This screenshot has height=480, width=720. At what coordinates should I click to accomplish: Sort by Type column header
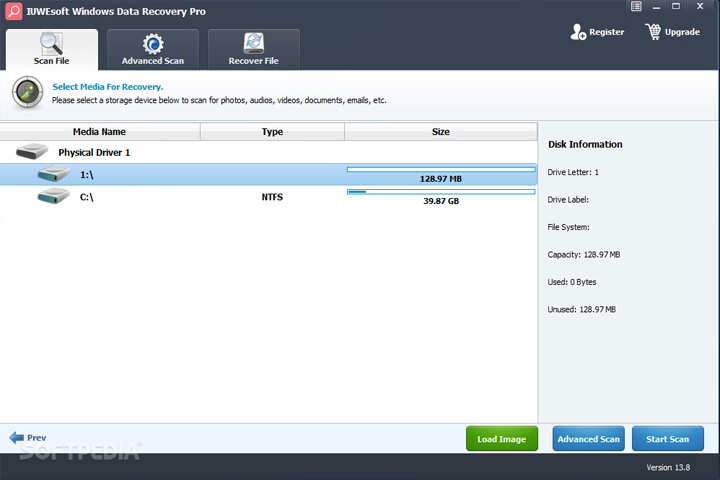[272, 132]
